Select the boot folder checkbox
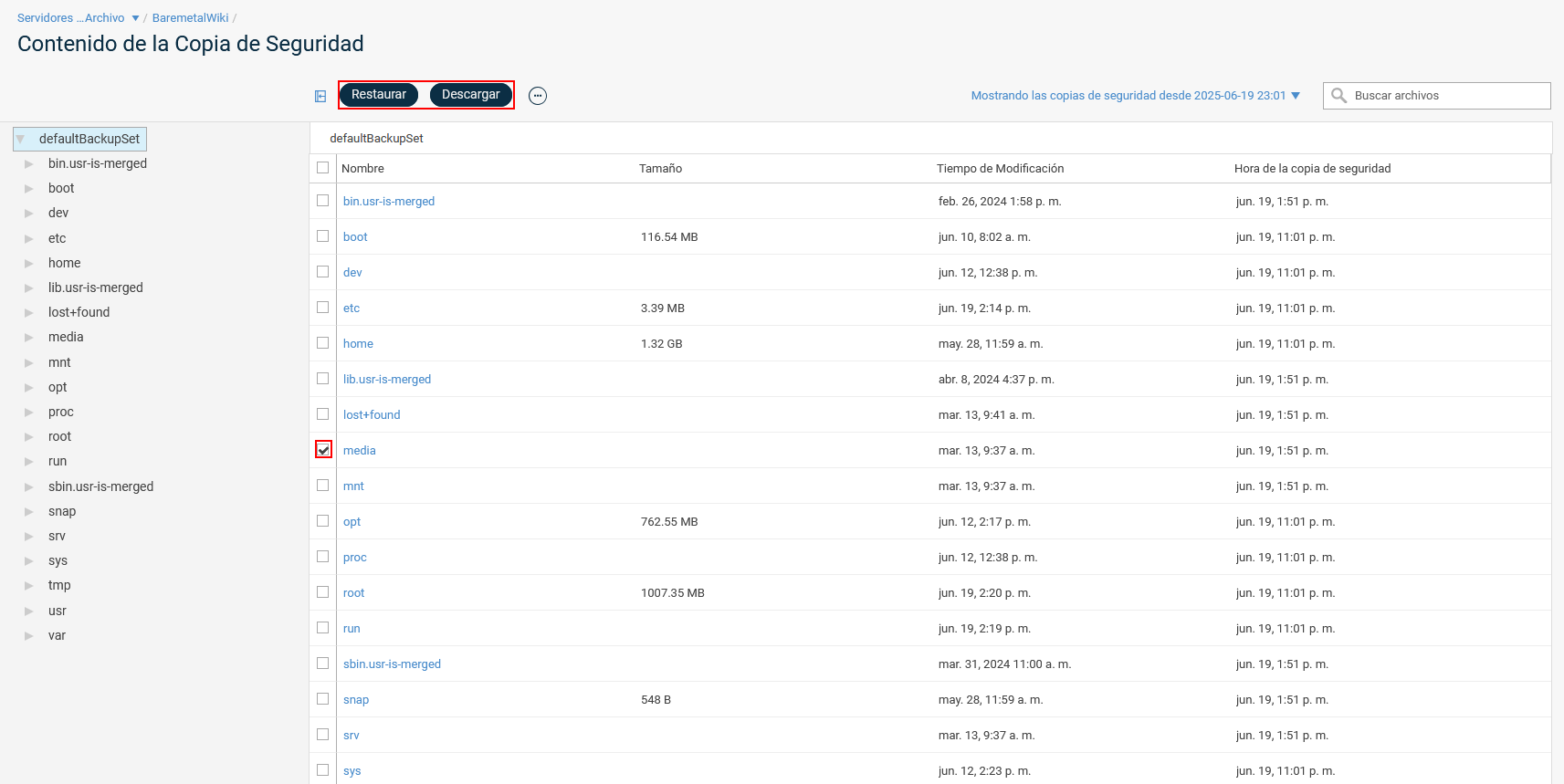The height and width of the screenshot is (784, 1564). (323, 236)
